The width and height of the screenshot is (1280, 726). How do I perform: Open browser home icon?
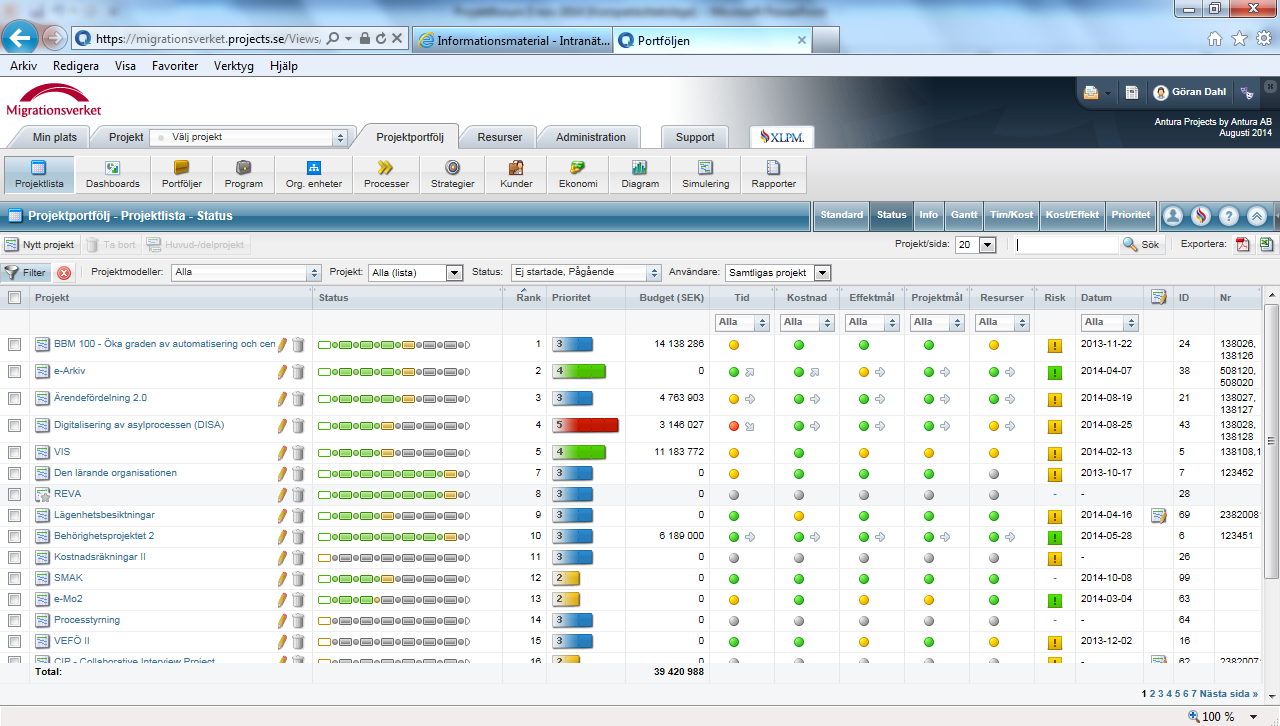pyautogui.click(x=1215, y=38)
